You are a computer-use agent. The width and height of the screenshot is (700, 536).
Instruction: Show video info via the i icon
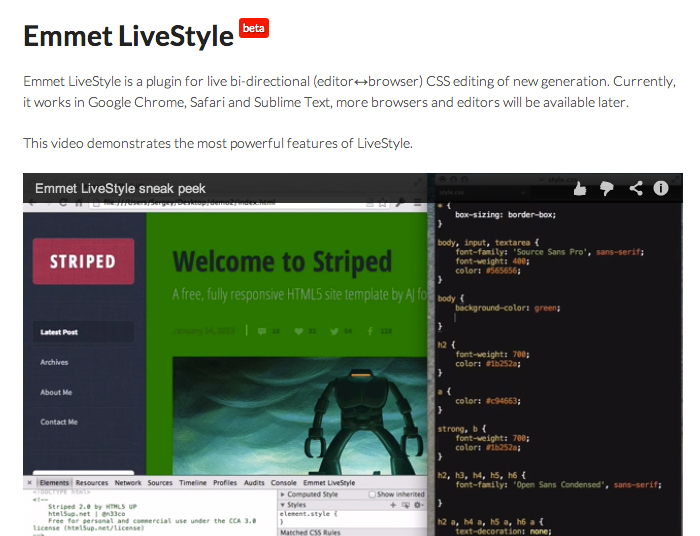(661, 187)
